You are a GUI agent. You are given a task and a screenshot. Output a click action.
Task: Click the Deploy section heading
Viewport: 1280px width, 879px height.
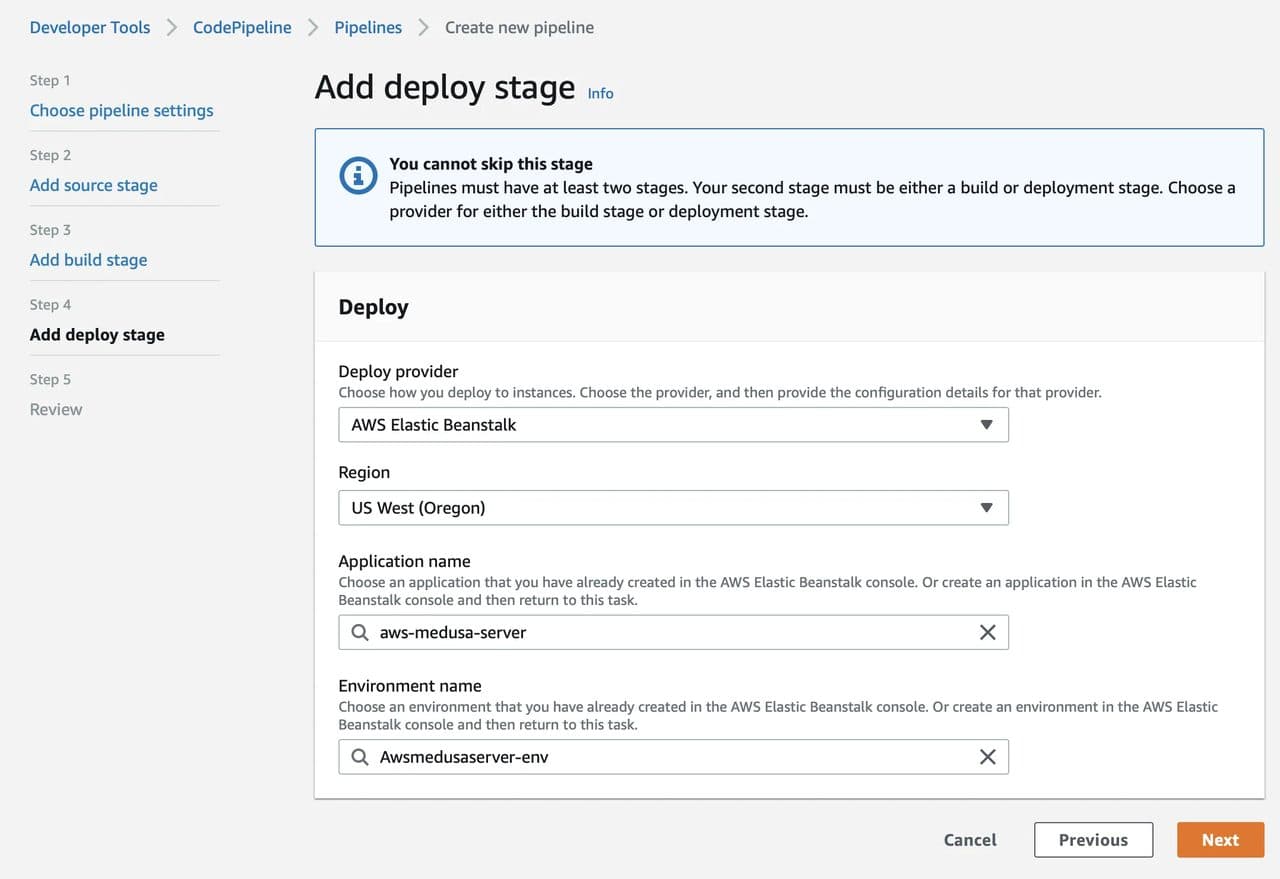[373, 307]
